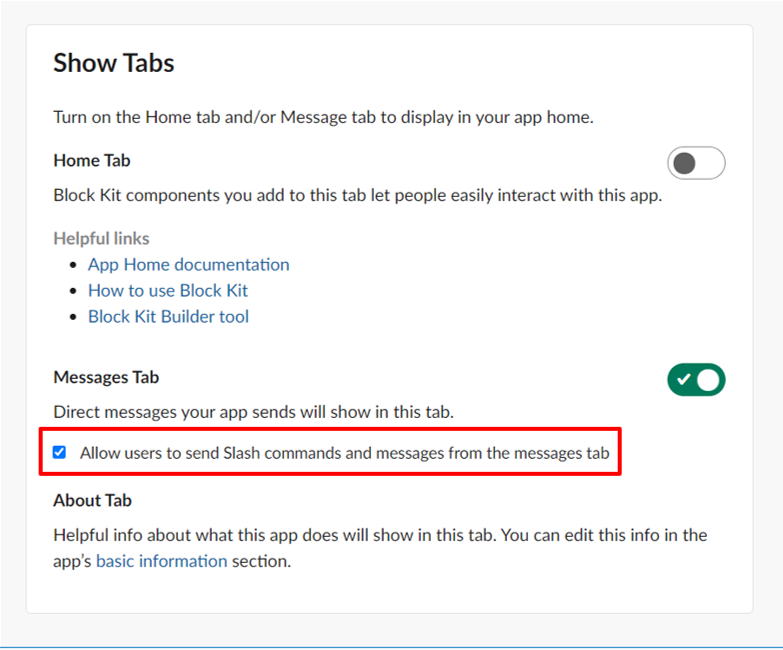Click the white knob of the Messages Tab switch
The width and height of the screenshot is (783, 650).
pos(709,380)
